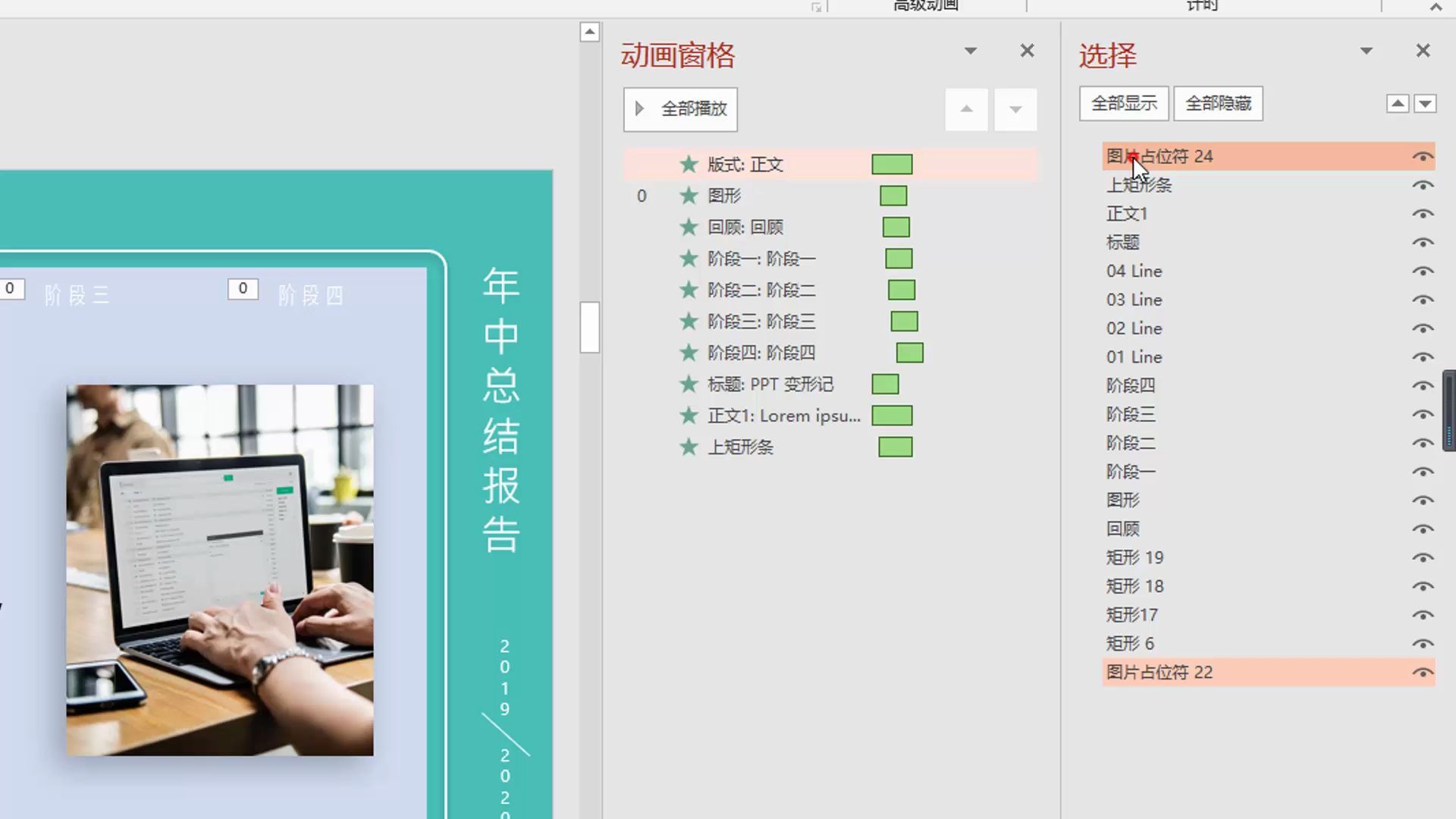Hide the 正文1 object
Image resolution: width=1456 pixels, height=819 pixels.
click(1423, 214)
